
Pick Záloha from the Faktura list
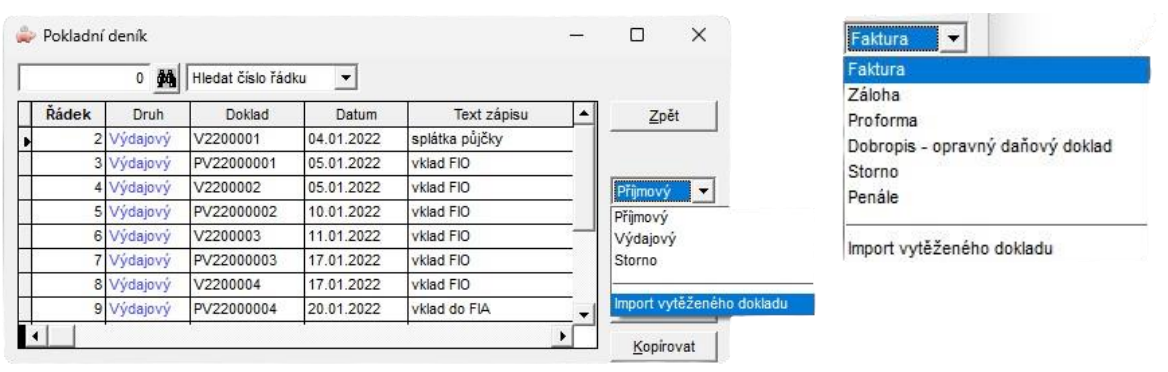click(873, 95)
